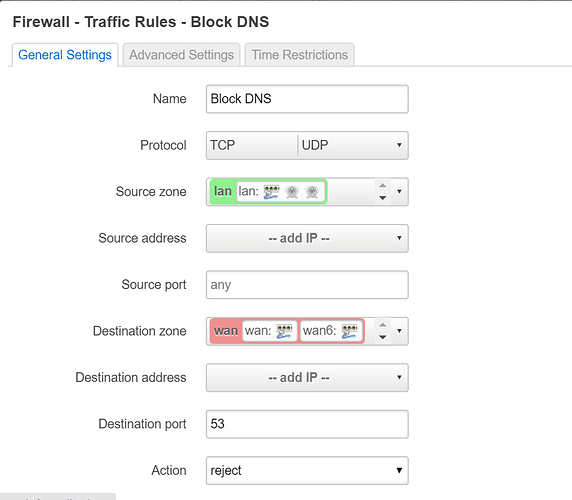The image size is (572, 500).
Task: Click the wan interface ethernet icon
Action: click(284, 331)
